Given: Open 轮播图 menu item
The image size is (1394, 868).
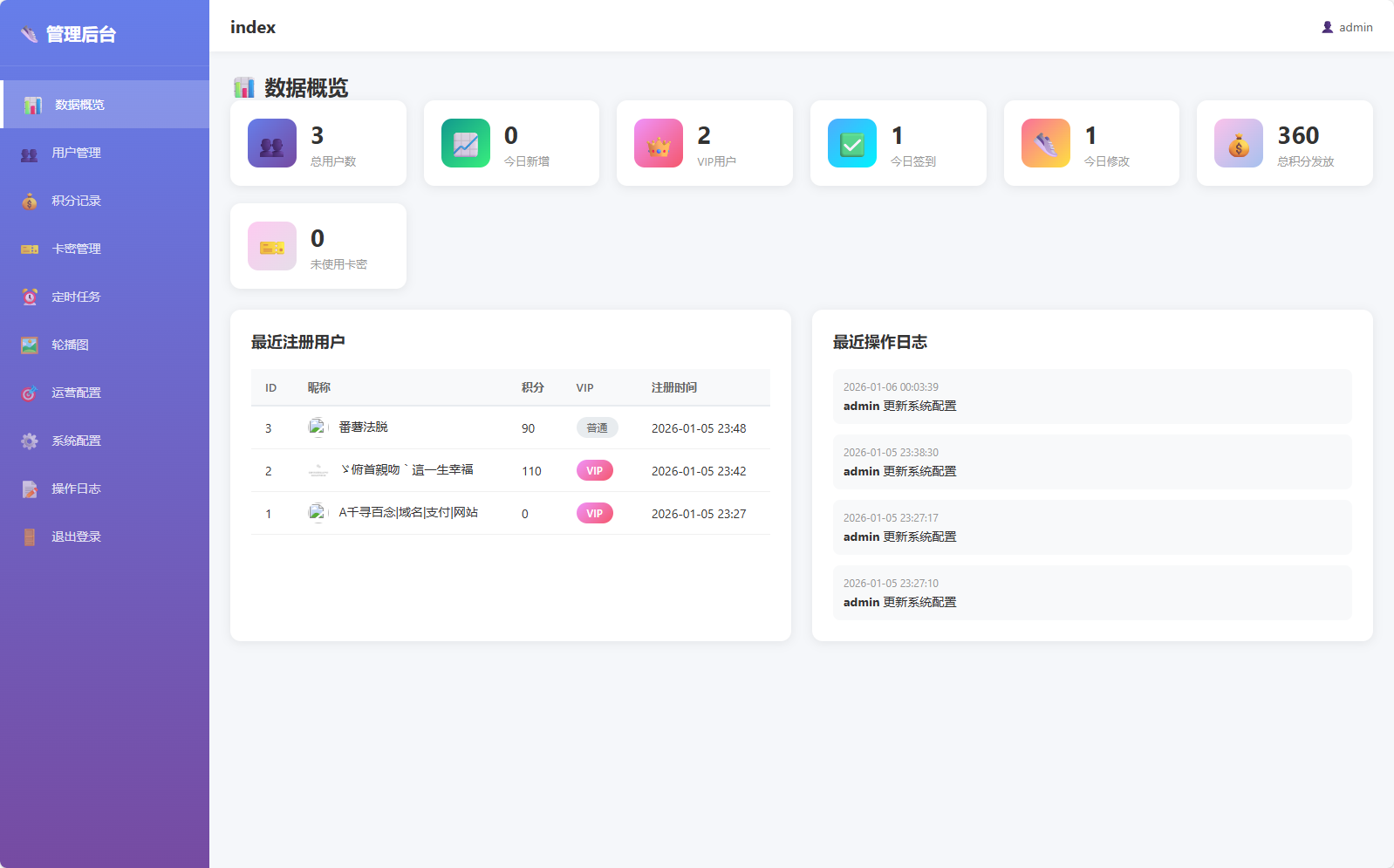Looking at the screenshot, I should [105, 345].
